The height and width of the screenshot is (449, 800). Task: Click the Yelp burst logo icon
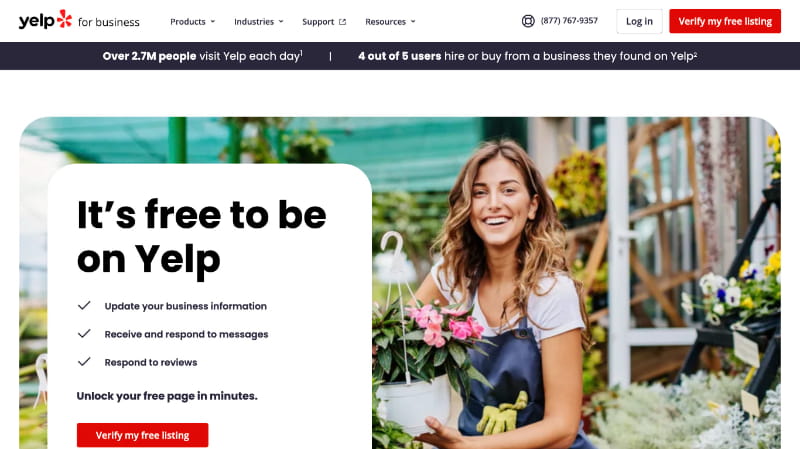(64, 18)
